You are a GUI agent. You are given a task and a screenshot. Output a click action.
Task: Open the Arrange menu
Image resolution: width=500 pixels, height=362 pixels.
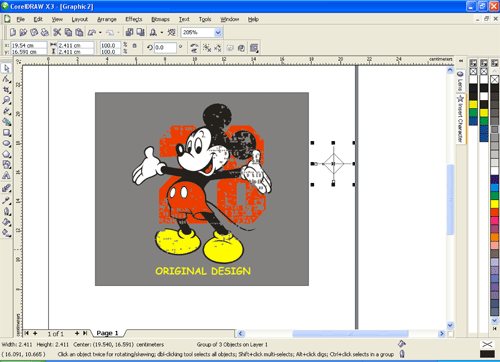[107, 19]
